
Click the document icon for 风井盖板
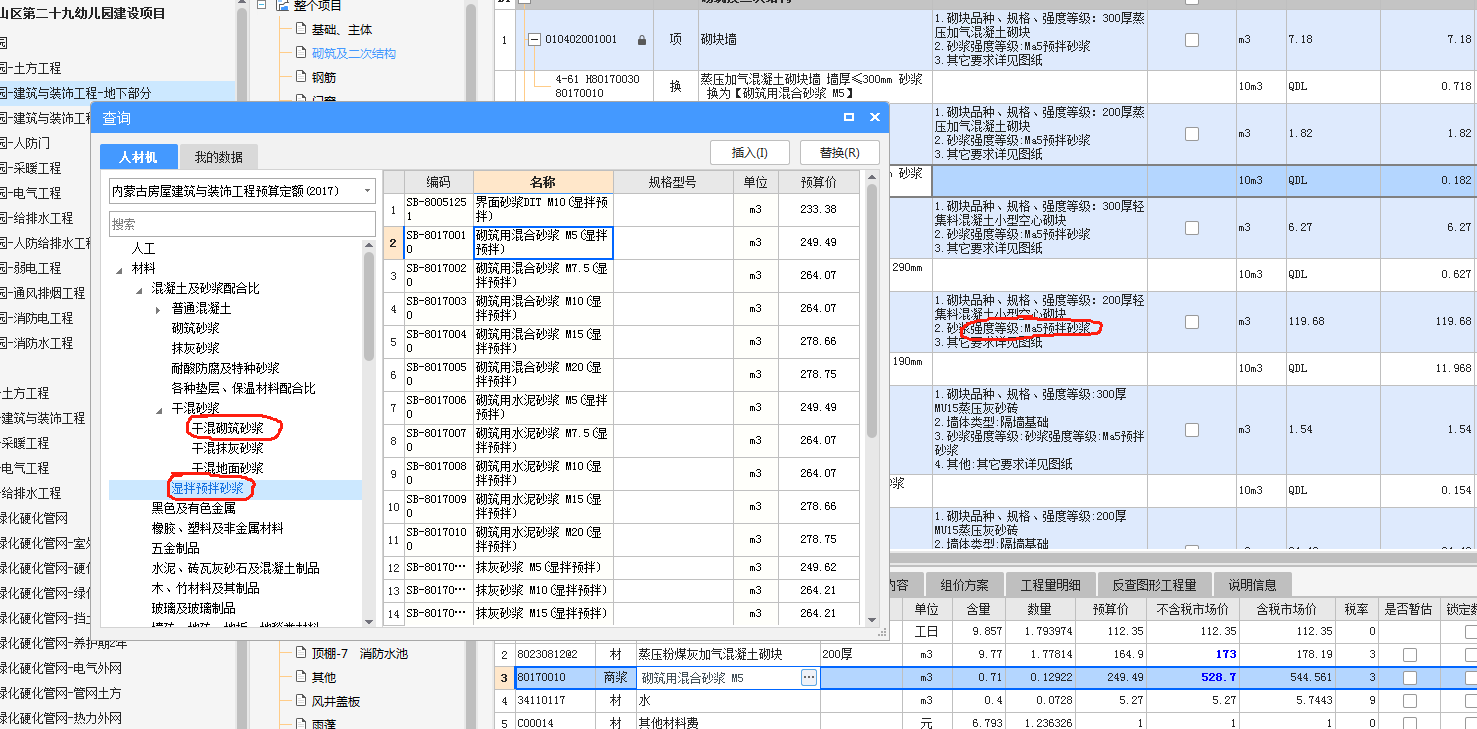click(301, 701)
